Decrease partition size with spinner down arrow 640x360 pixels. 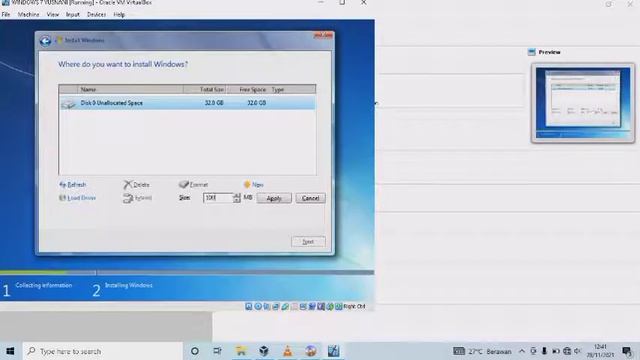pos(237,200)
